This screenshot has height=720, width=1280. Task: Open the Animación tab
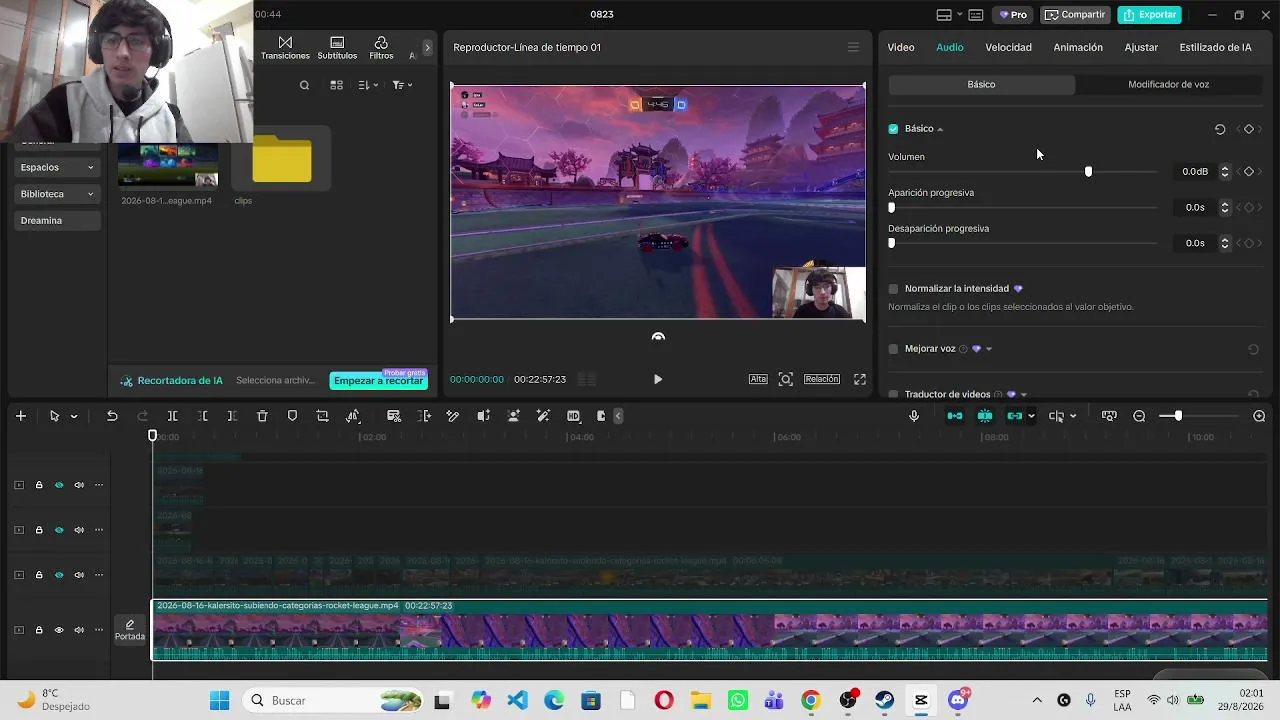(1078, 47)
